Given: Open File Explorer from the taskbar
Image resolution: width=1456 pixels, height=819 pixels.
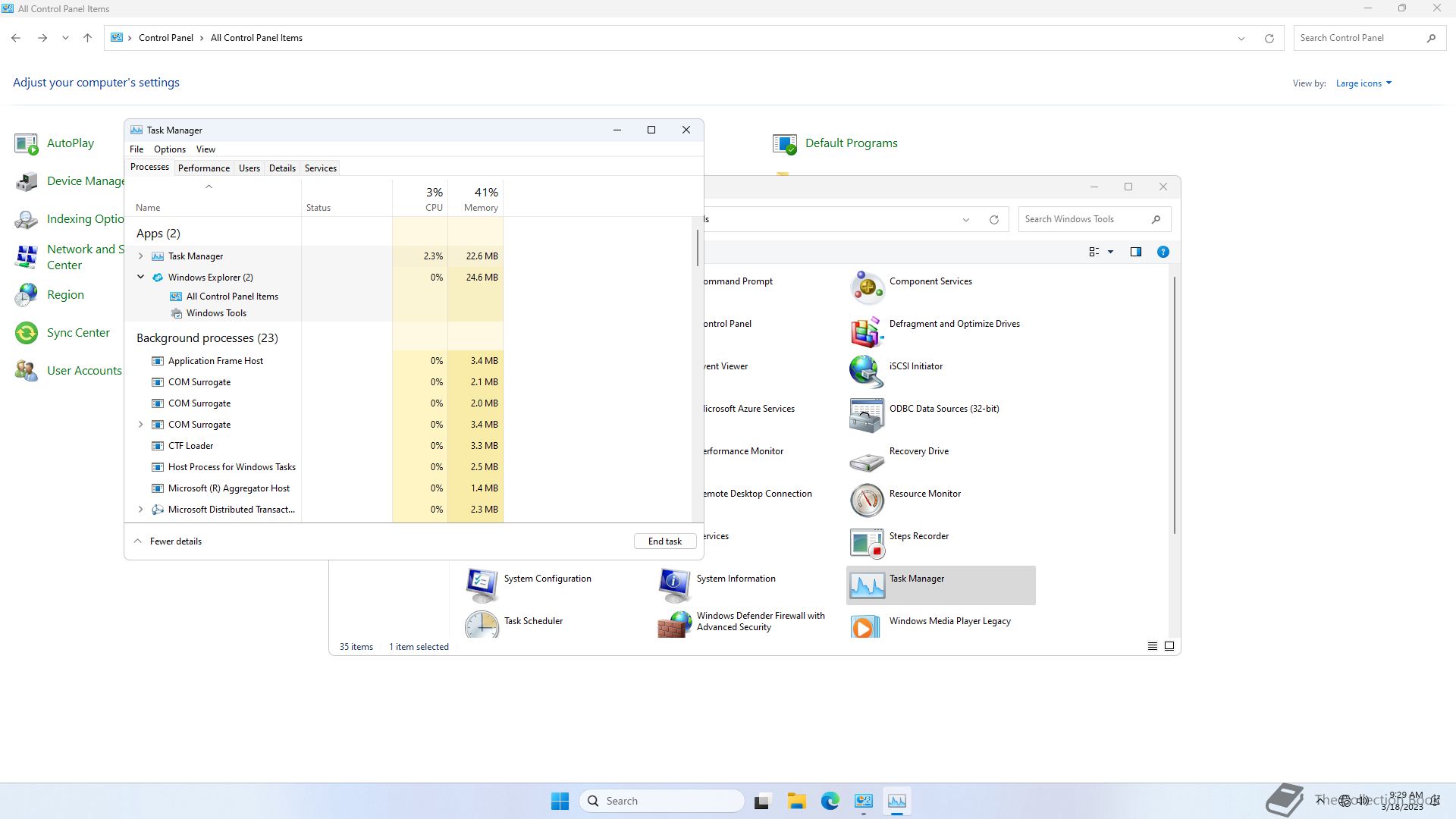Looking at the screenshot, I should [x=796, y=801].
